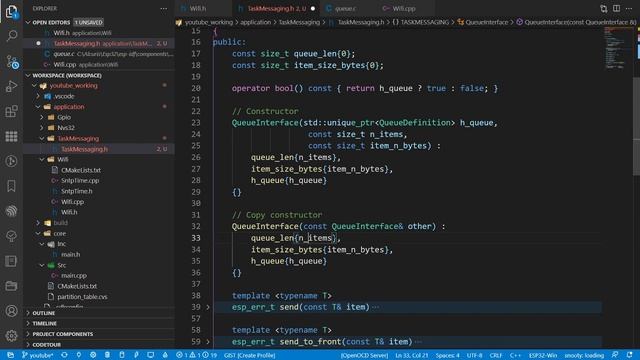Screen dimensions: 640x360
Task: Click the grid of squares activity bar icon
Action: 11,136
